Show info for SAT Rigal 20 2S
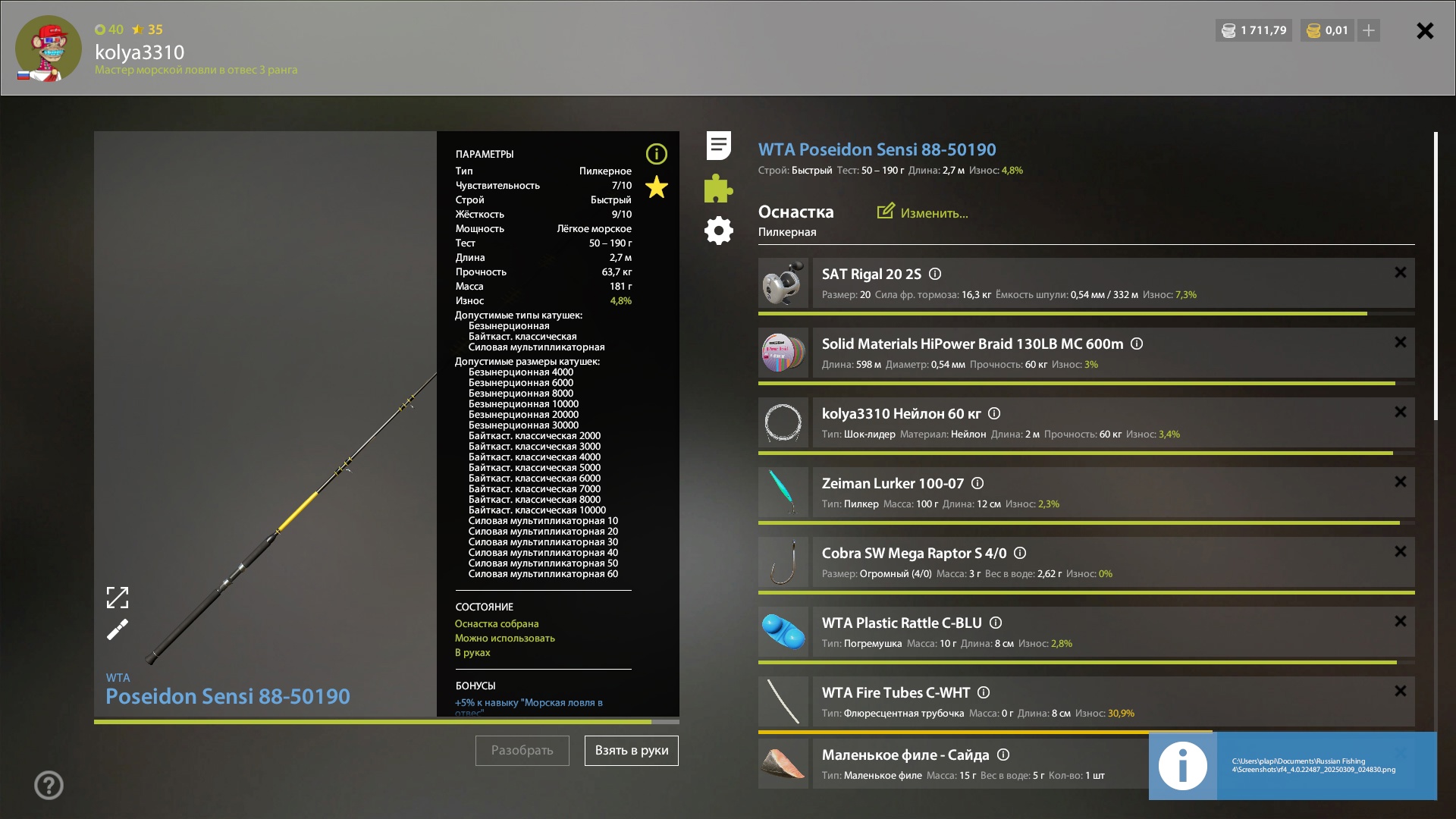 click(x=935, y=274)
